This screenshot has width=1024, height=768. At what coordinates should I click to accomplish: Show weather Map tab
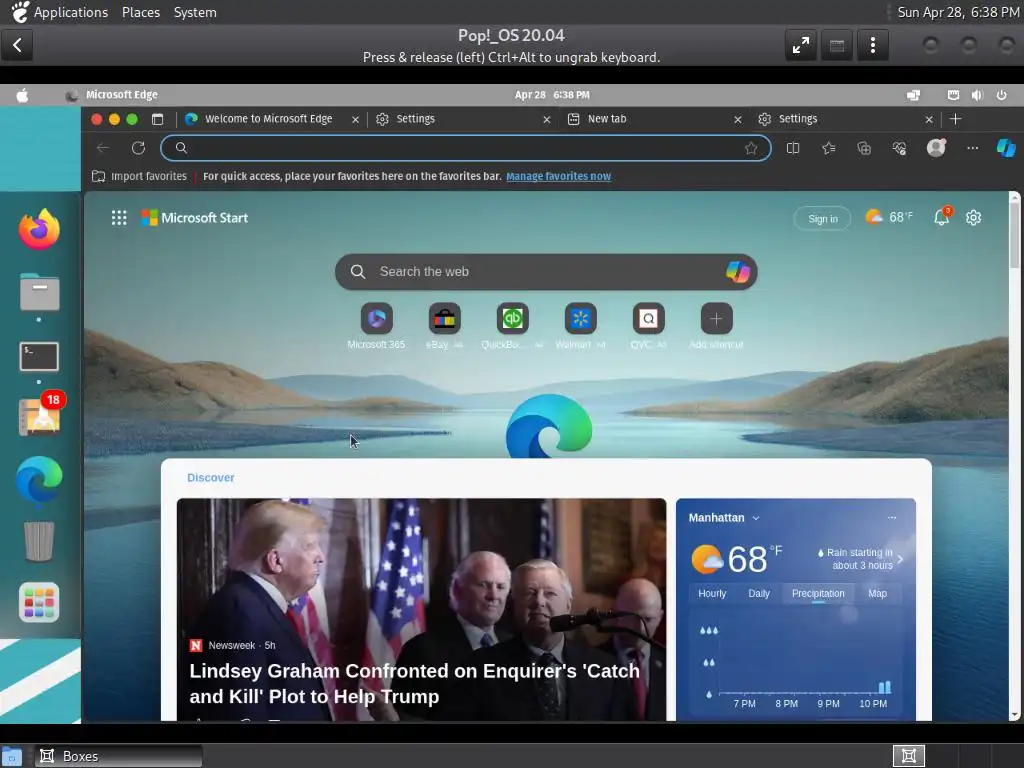[x=878, y=594]
